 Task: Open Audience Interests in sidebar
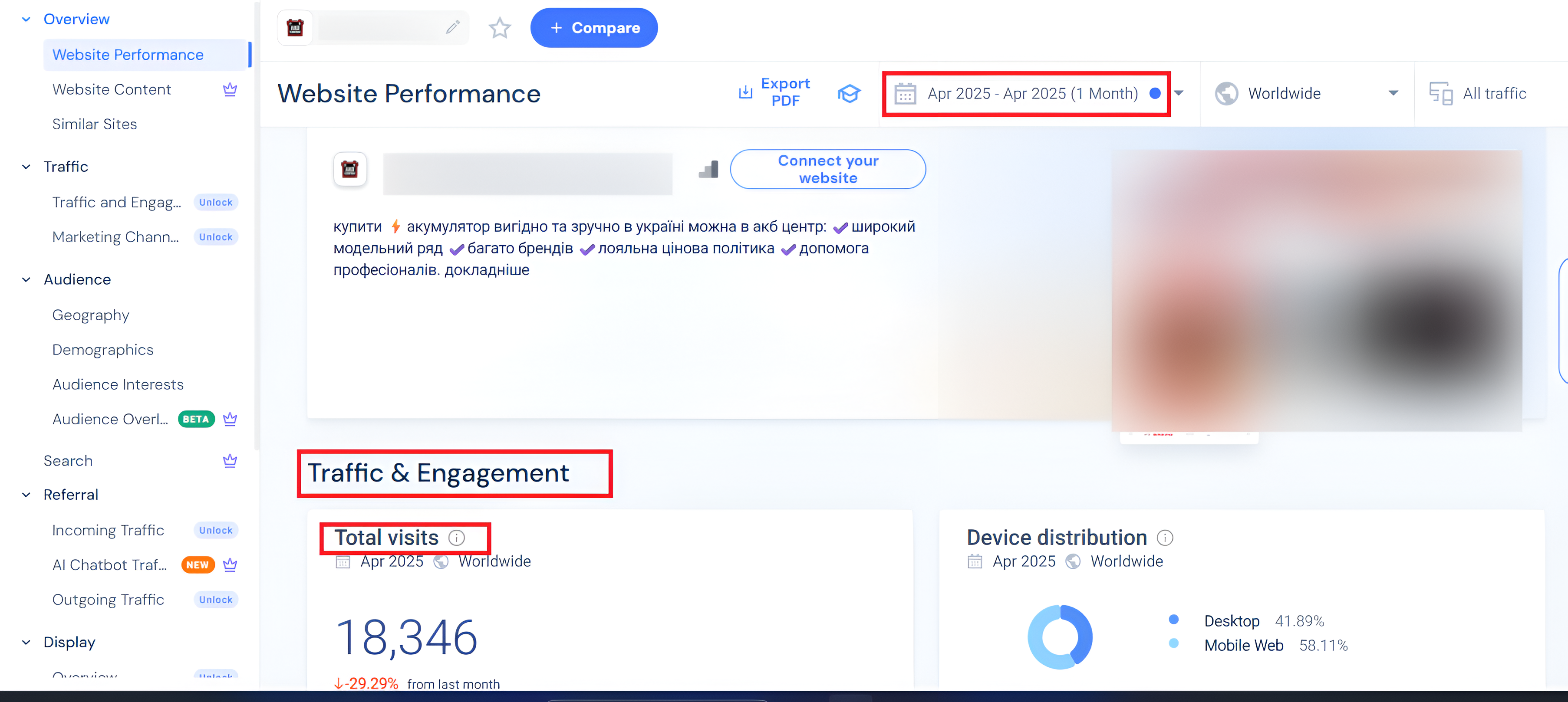(x=118, y=384)
